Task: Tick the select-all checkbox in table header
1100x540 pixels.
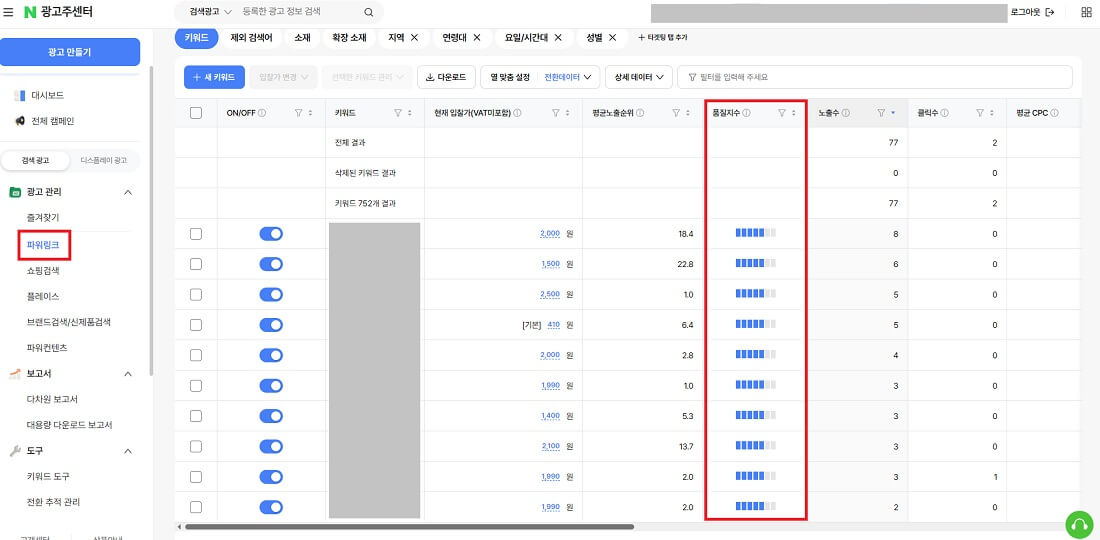Action: coord(196,113)
